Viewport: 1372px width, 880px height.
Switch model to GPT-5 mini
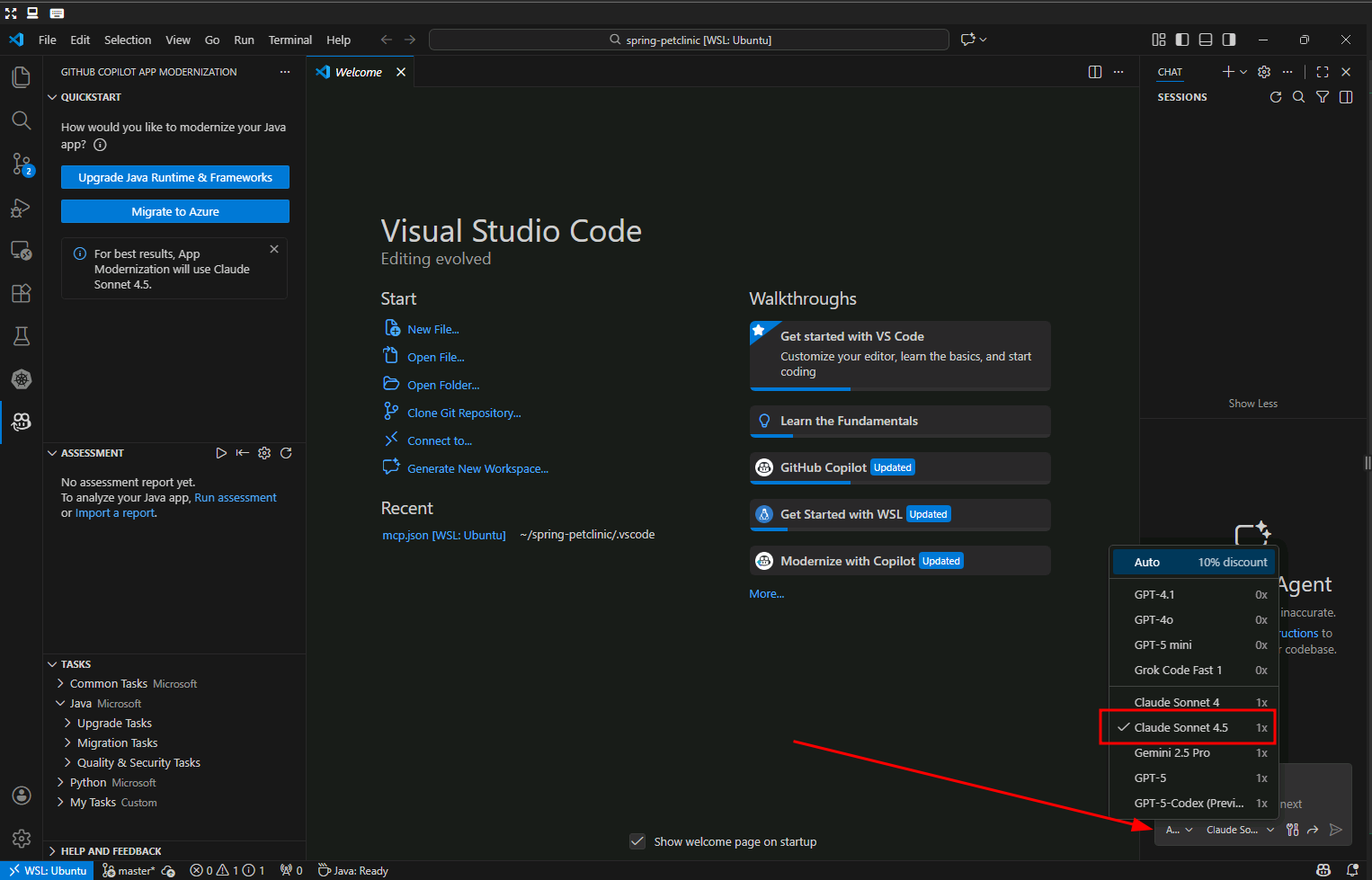point(1163,644)
